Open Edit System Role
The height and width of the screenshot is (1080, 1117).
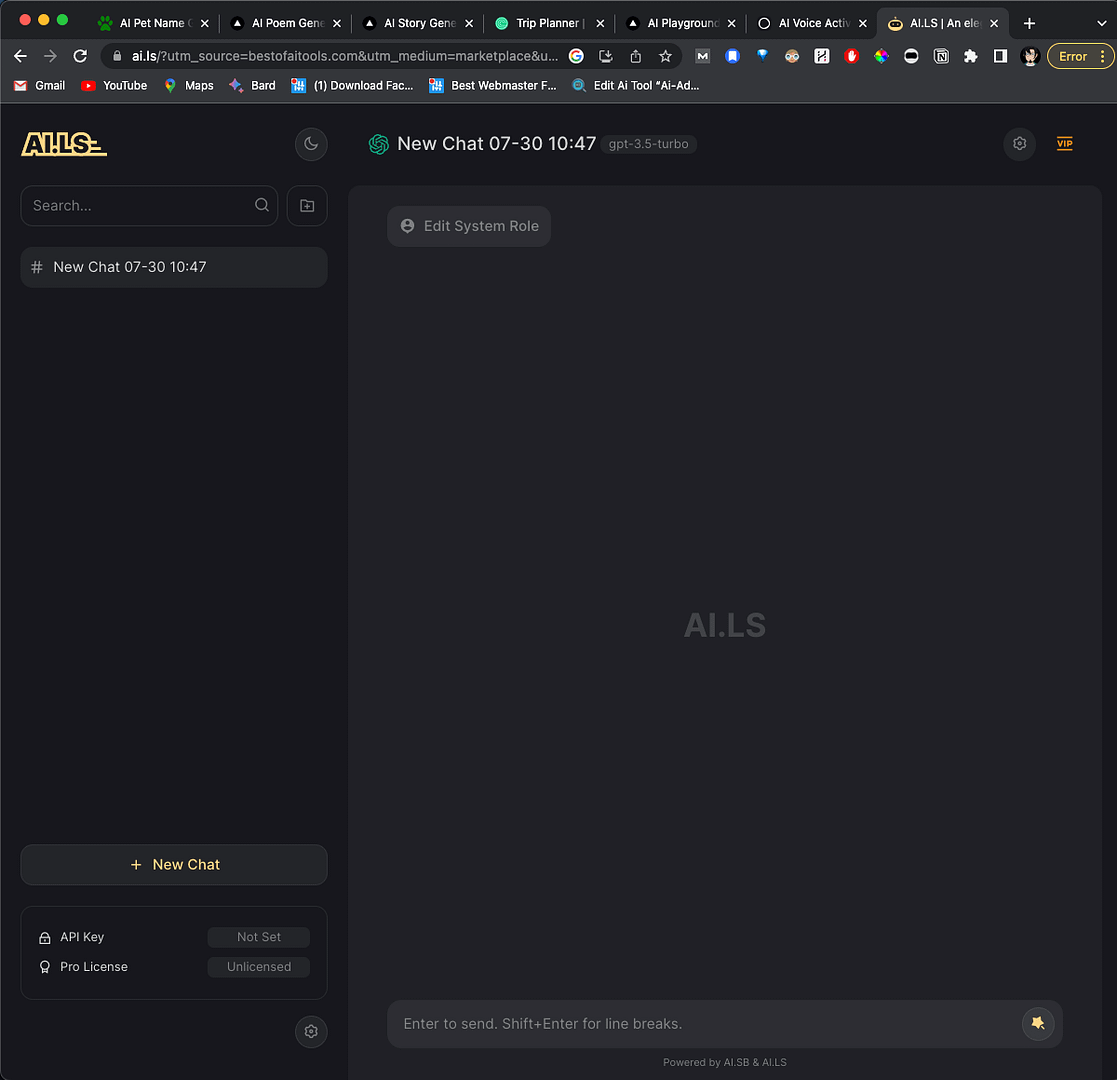[468, 226]
